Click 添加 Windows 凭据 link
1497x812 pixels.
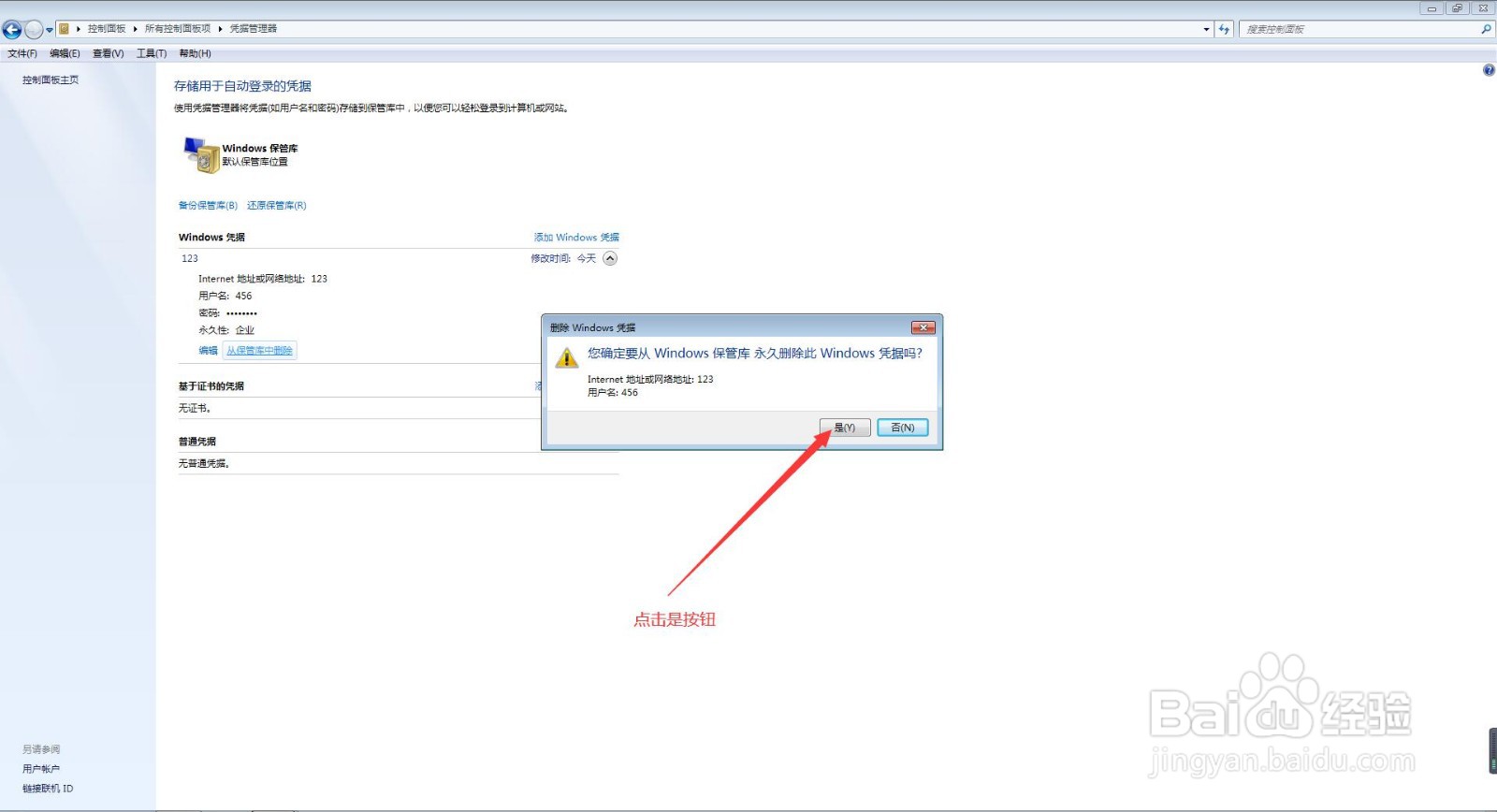(576, 237)
